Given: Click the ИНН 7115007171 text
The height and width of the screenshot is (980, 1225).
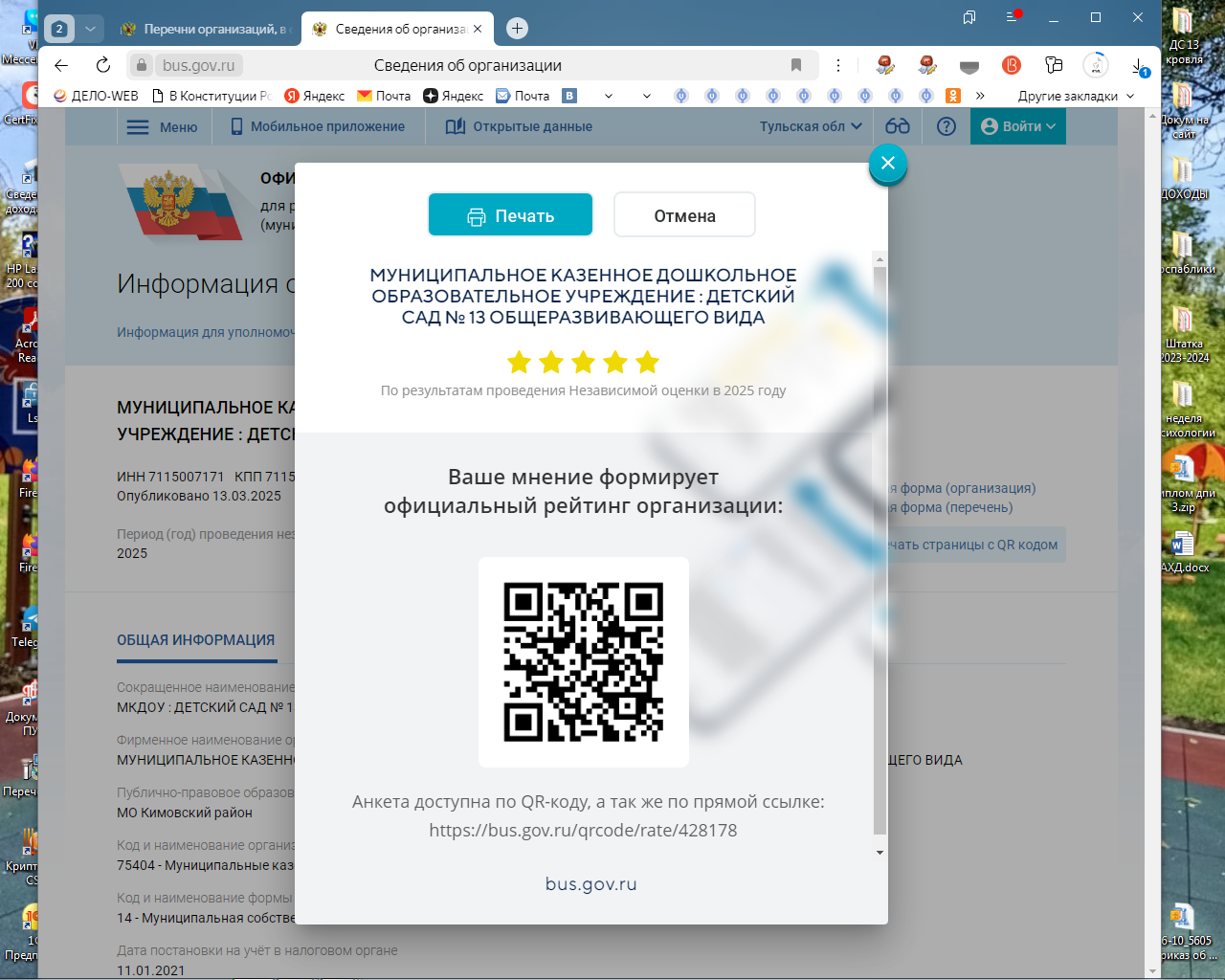Looking at the screenshot, I should 170,477.
